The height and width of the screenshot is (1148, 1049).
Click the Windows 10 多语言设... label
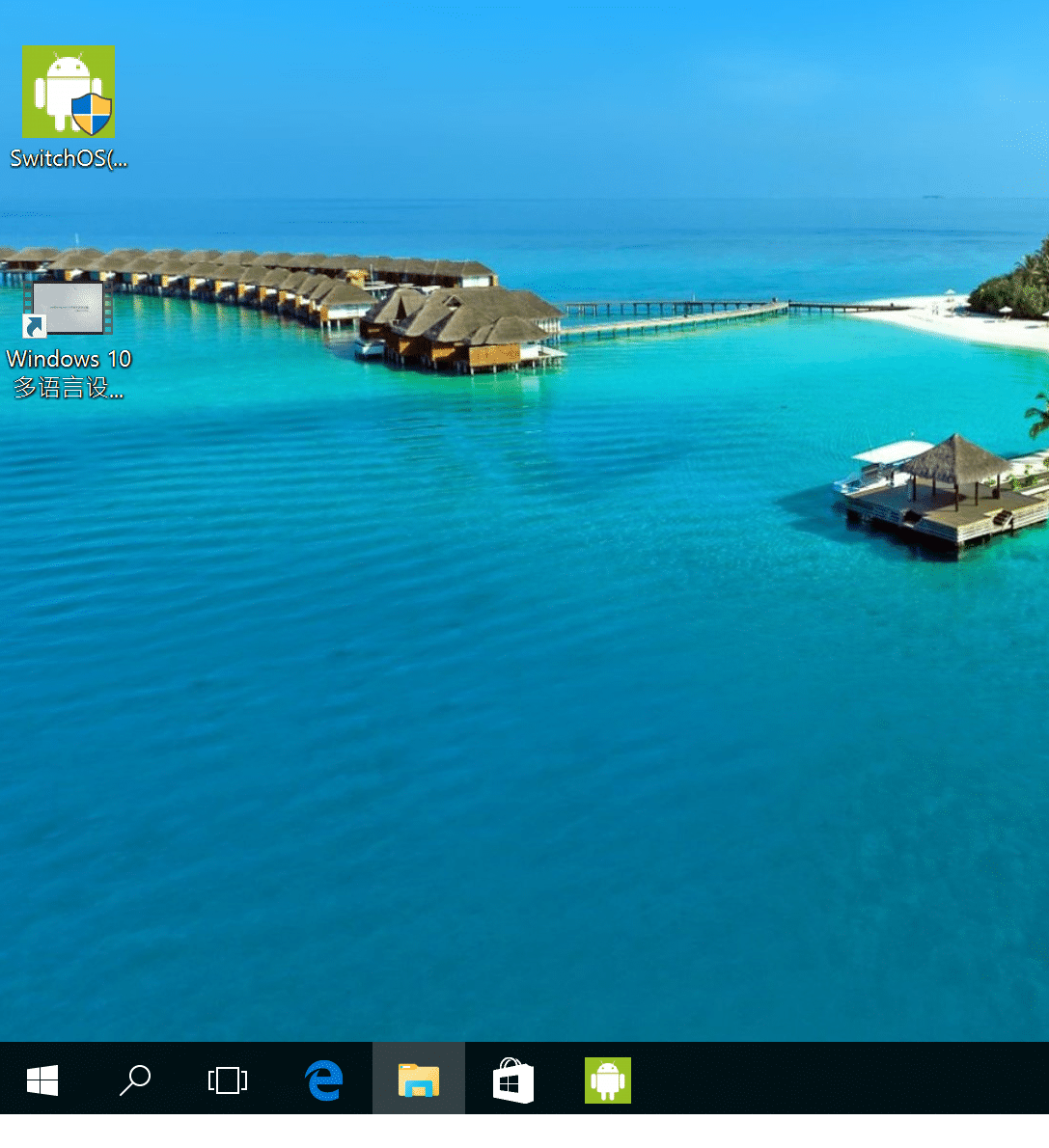point(69,373)
